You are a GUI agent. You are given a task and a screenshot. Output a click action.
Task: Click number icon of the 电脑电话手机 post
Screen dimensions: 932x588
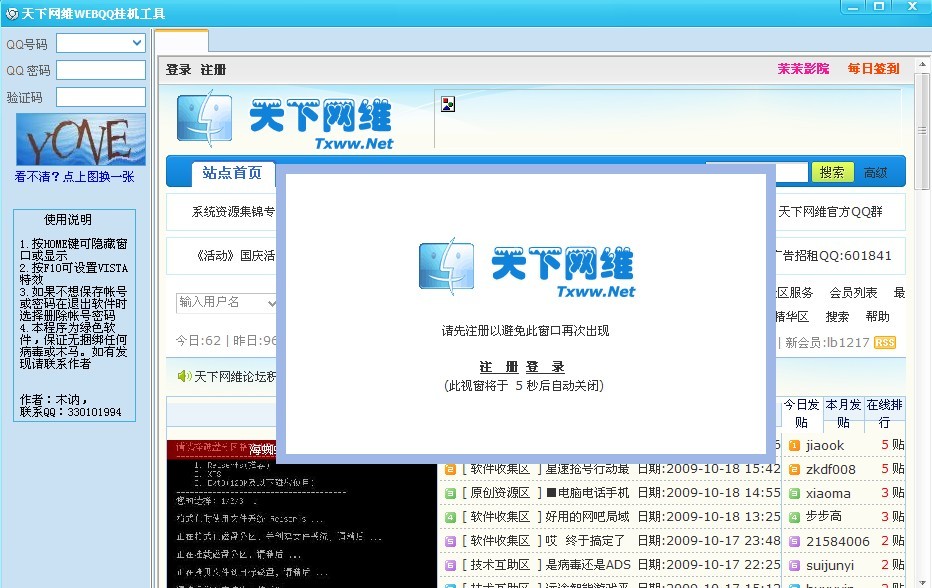(450, 493)
